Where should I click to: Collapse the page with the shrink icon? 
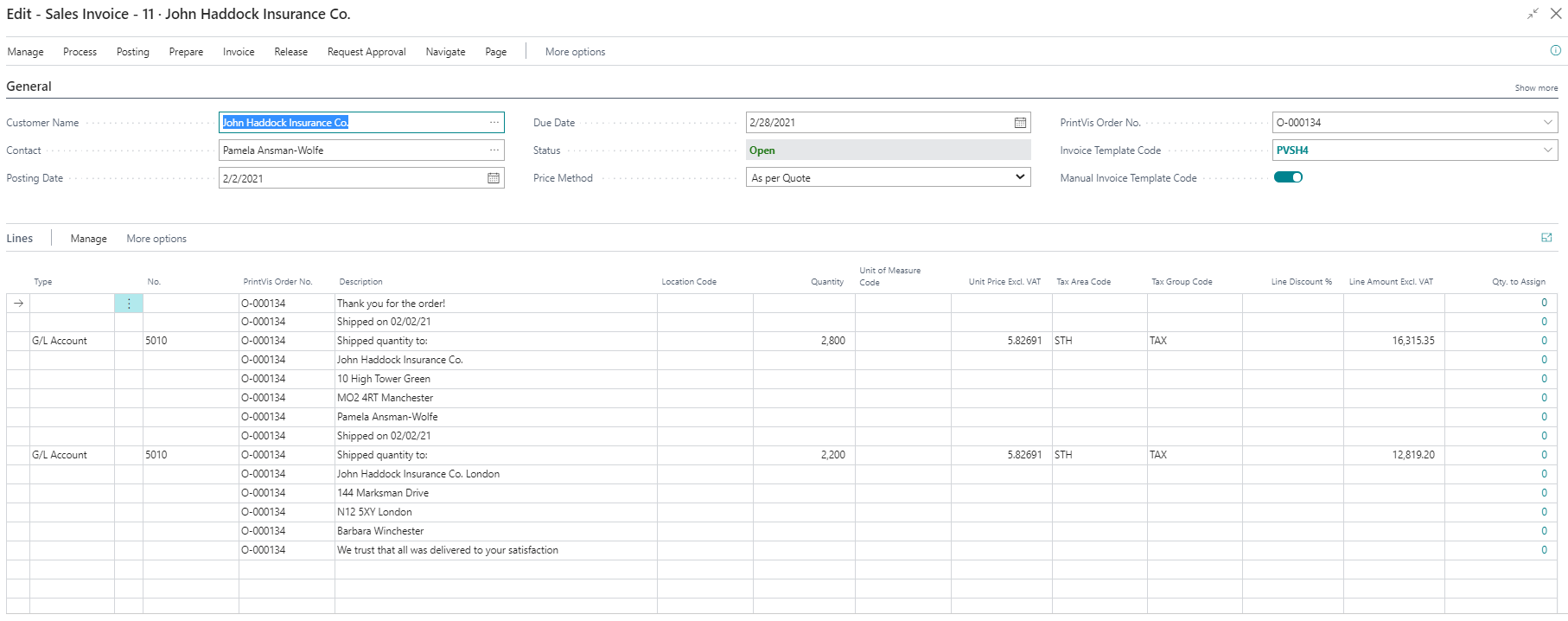coord(1533,14)
